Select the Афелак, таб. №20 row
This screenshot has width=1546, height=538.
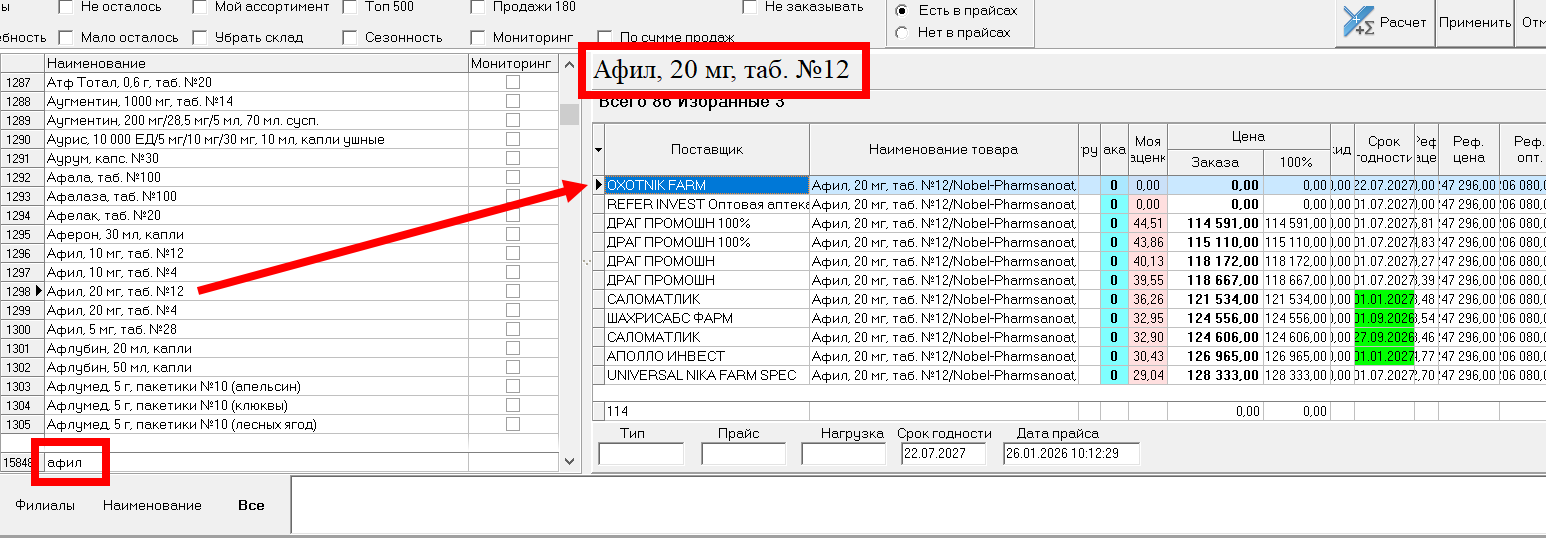point(256,215)
